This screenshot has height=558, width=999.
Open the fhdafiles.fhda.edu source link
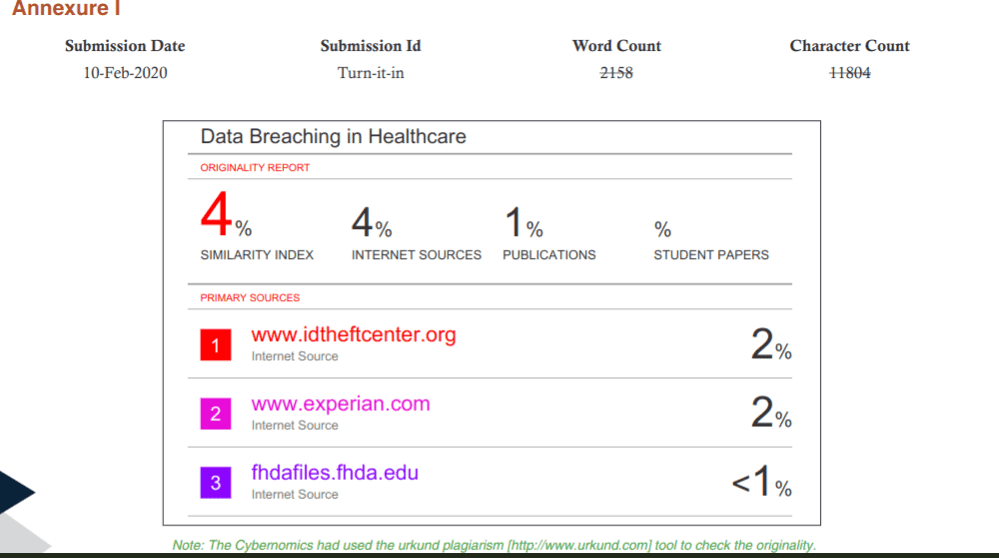tap(334, 472)
